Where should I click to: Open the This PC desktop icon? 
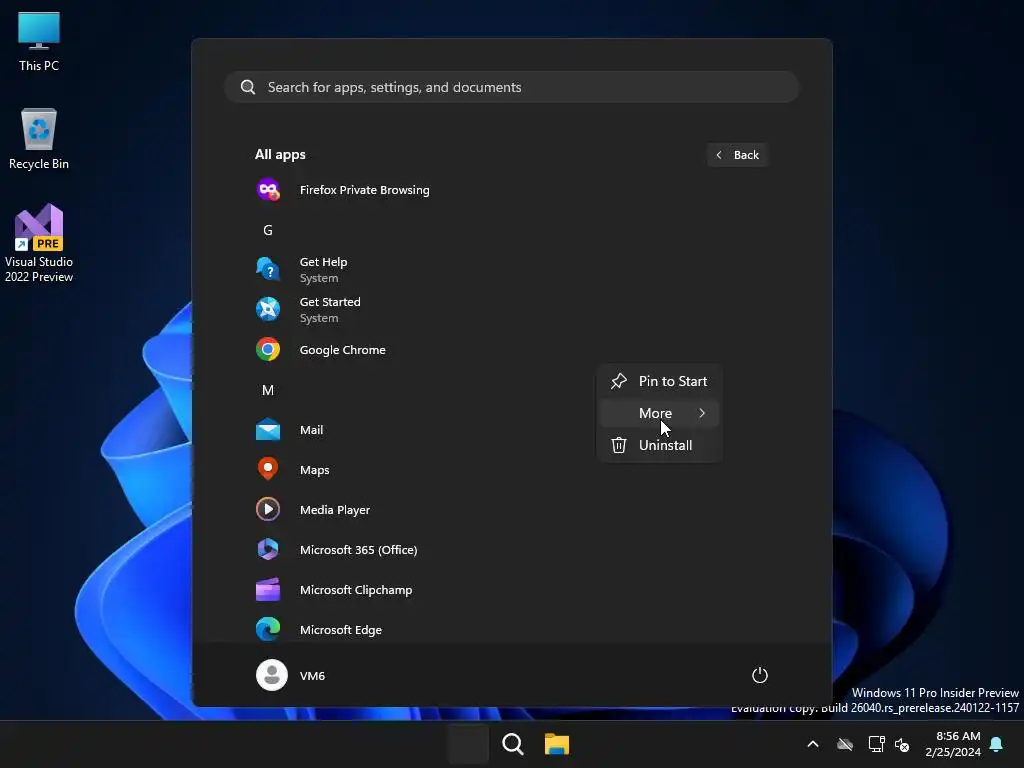pos(39,41)
